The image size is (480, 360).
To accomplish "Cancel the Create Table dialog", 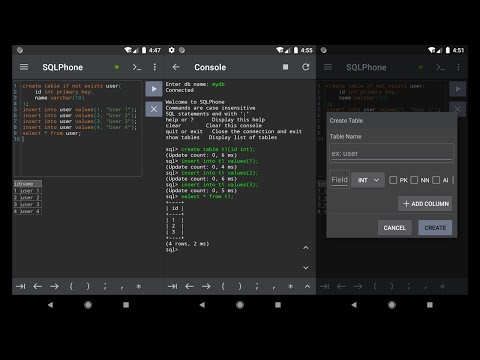I will [395, 228].
